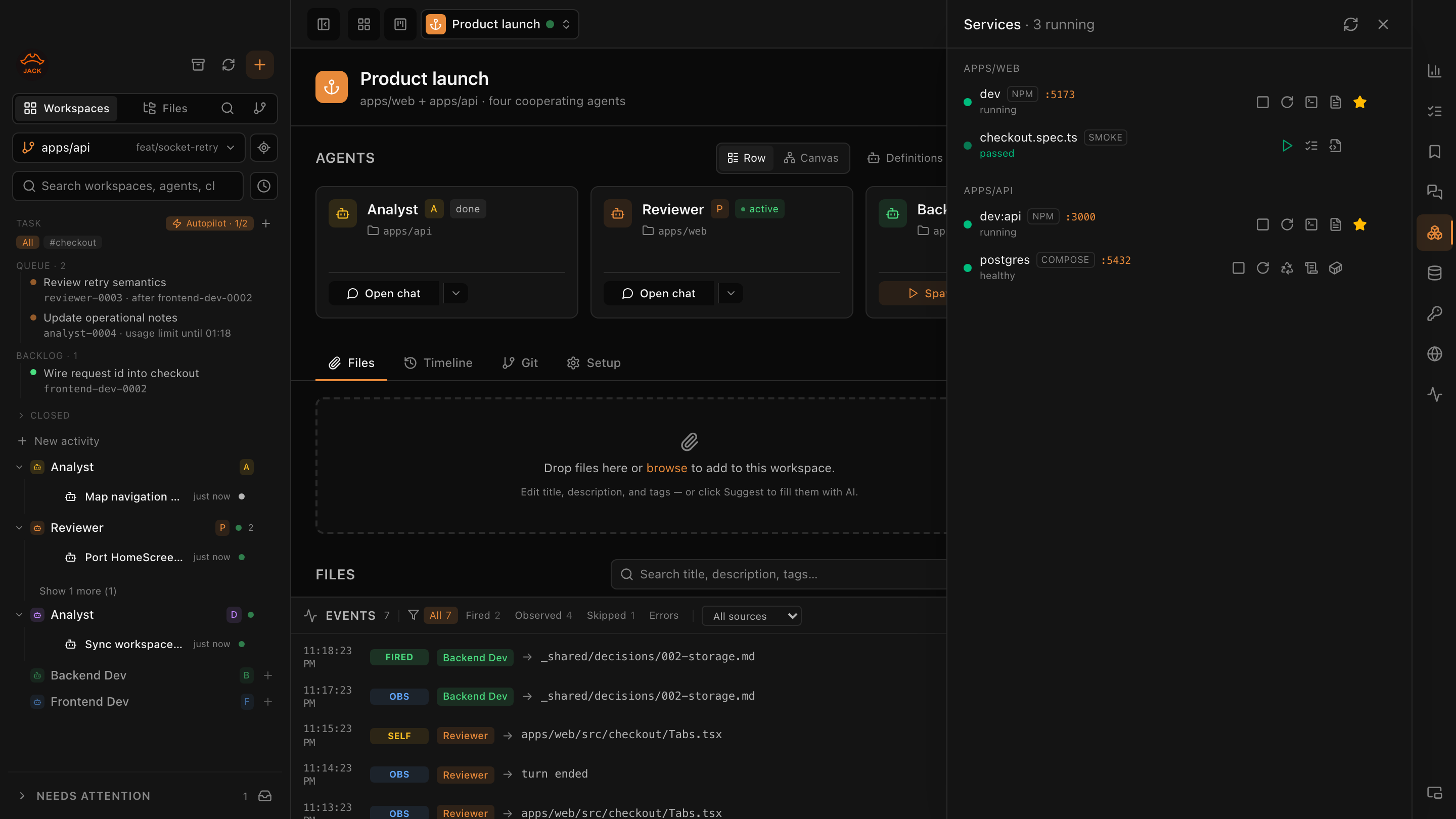Screen dimensions: 1456x819
Task: Open the bookmark icon in right sidebar
Action: pos(1434,152)
